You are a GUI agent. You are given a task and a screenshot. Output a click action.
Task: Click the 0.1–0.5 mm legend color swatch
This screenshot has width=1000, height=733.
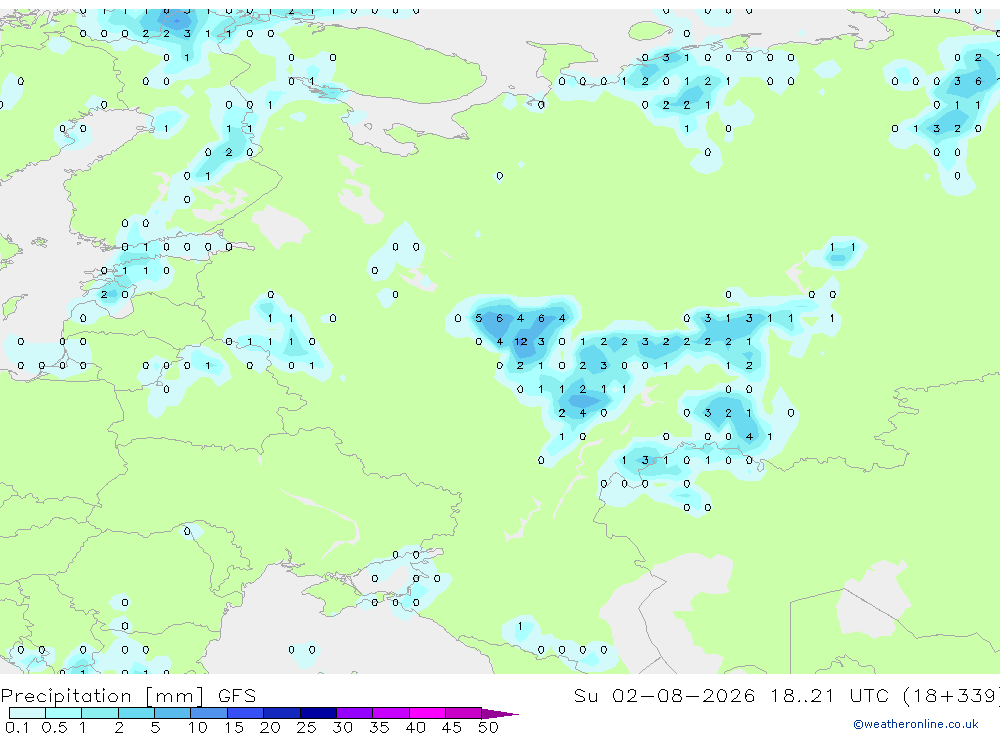[27, 713]
